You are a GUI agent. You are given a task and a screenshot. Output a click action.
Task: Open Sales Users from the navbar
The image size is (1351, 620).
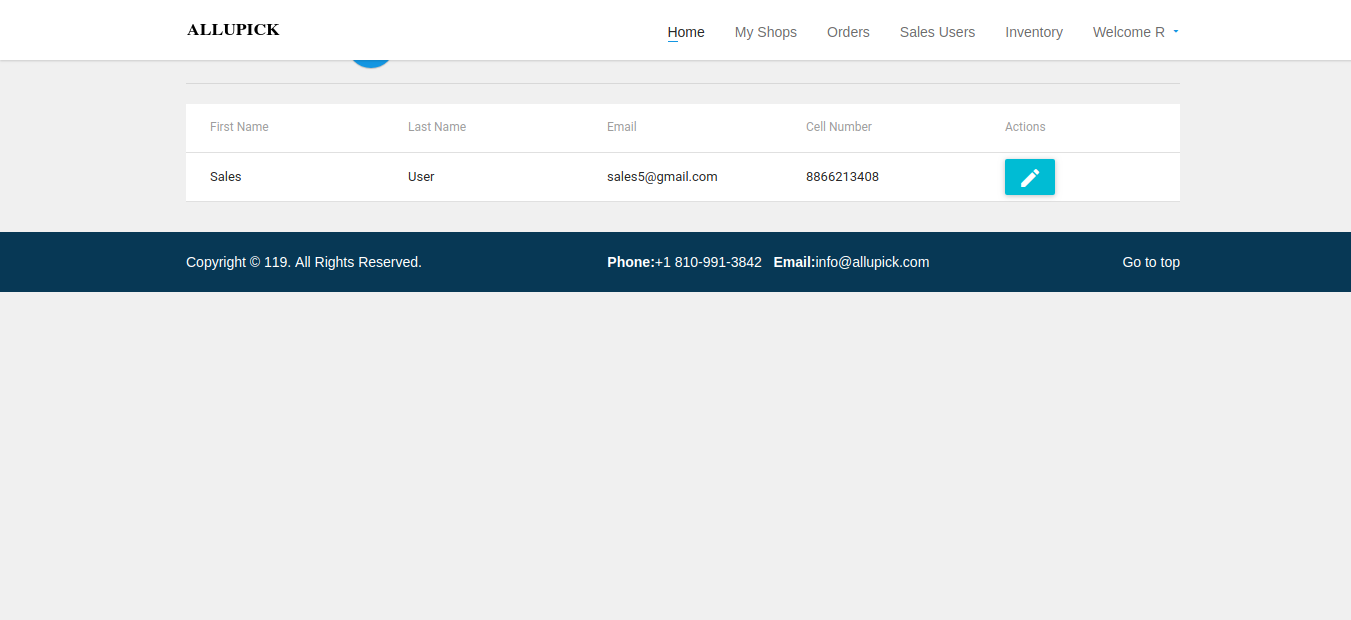point(937,32)
